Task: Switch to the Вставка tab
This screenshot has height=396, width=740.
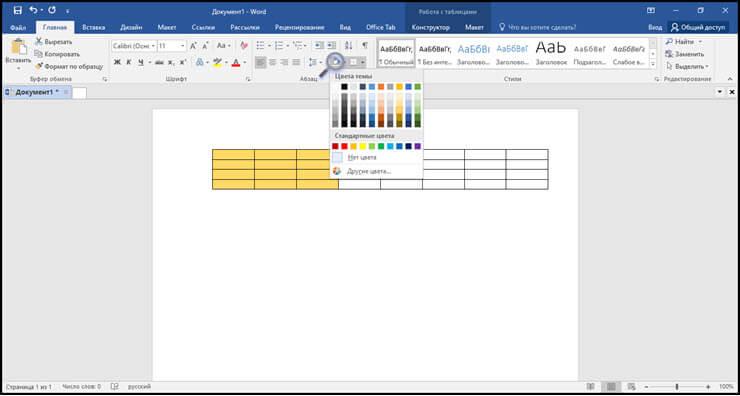Action: [x=93, y=27]
